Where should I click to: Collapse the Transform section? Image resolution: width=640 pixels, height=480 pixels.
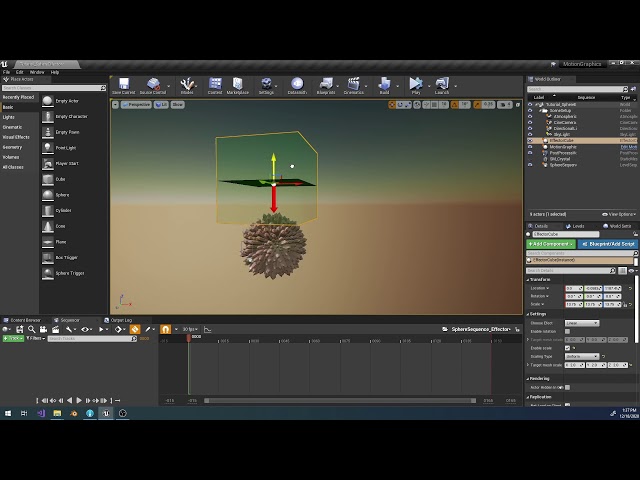point(528,280)
